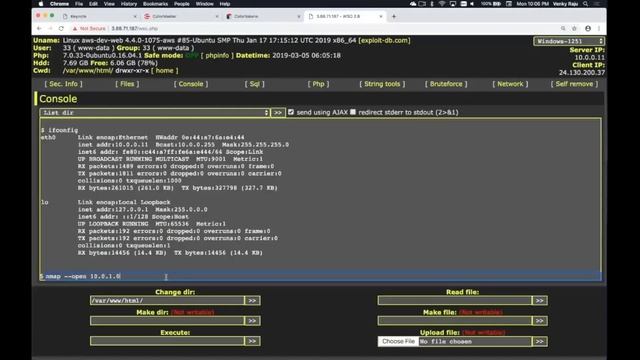Open Chrome's Bookmarks menu
The width and height of the screenshot is (640, 360).
(155, 4)
